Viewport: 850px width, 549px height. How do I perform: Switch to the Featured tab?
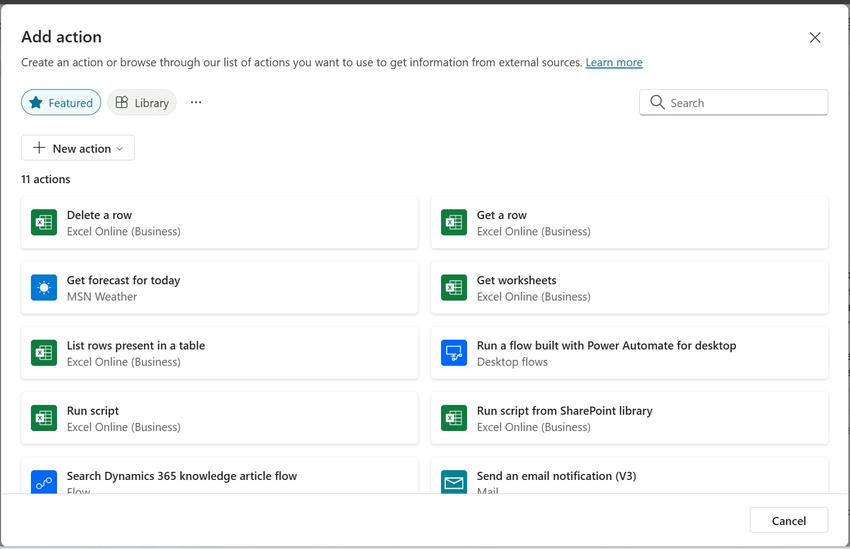point(61,102)
